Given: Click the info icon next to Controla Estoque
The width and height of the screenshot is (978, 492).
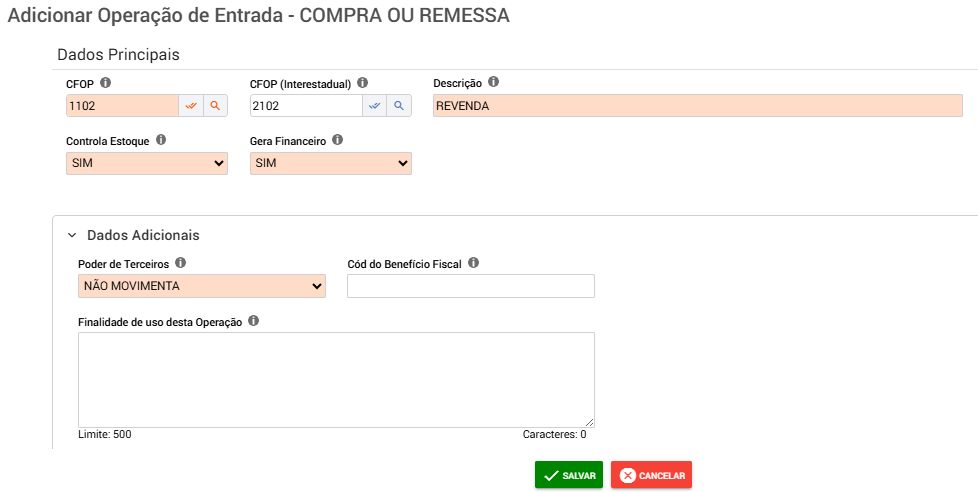Looking at the screenshot, I should point(161,141).
